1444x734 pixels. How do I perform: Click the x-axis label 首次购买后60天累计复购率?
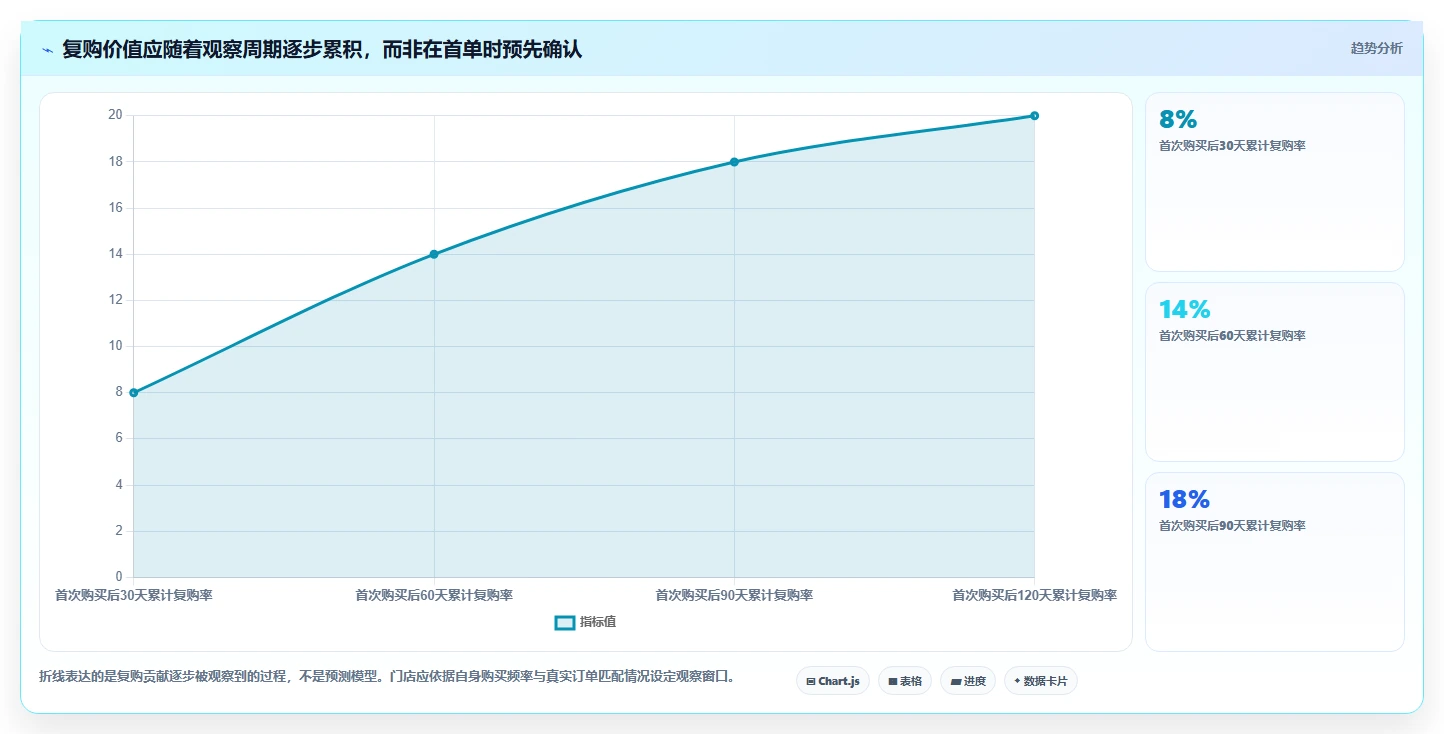pos(434,595)
